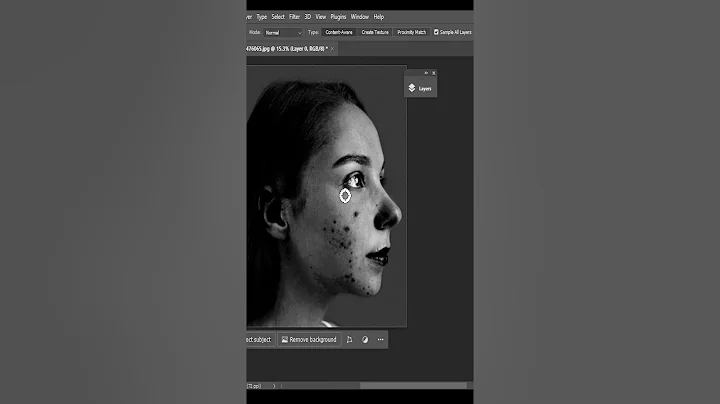Toggle Sample All Layers checkbox
This screenshot has height=404, width=720.
pos(436,32)
